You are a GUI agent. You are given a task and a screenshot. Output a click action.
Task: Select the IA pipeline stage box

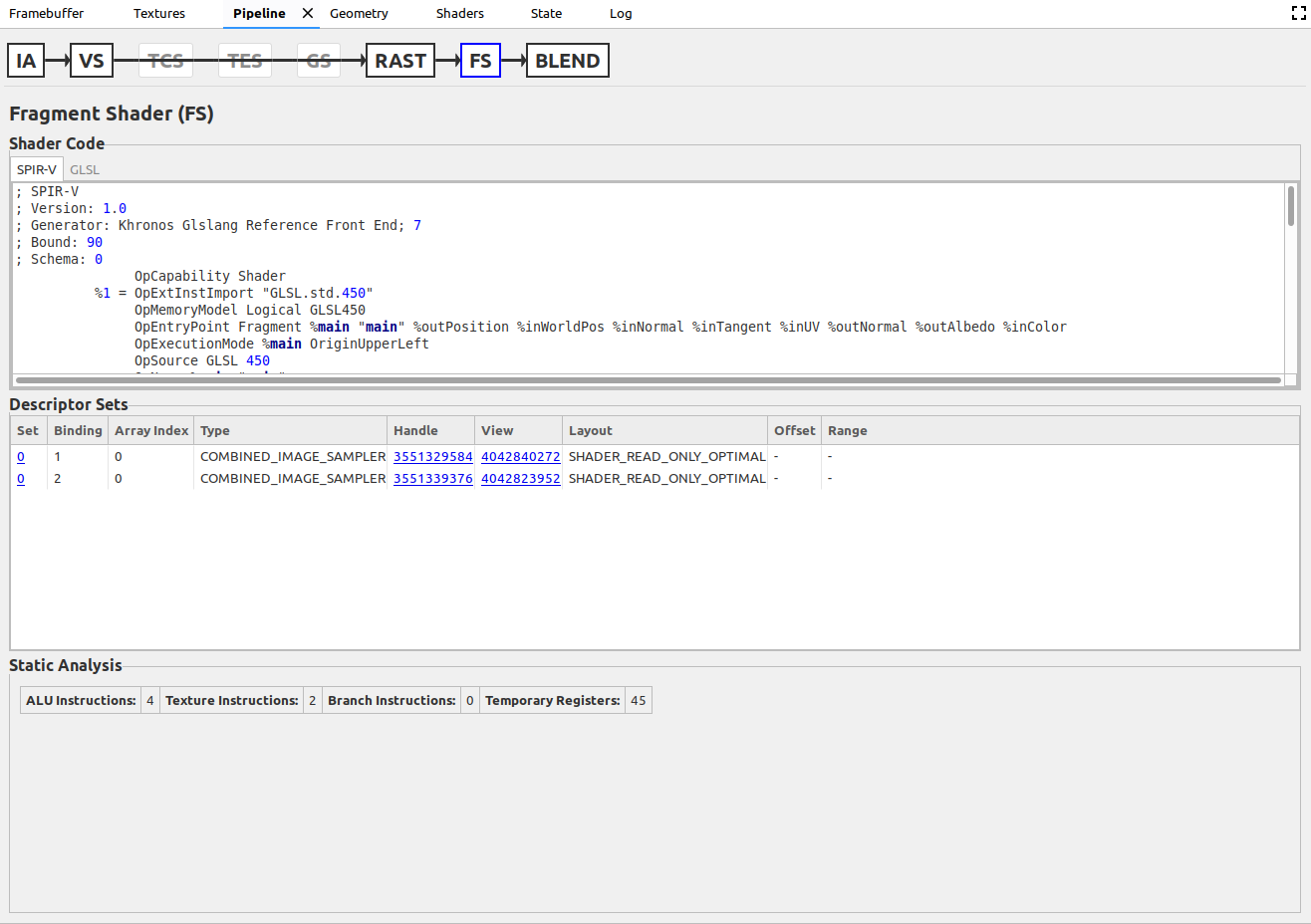(x=26, y=61)
